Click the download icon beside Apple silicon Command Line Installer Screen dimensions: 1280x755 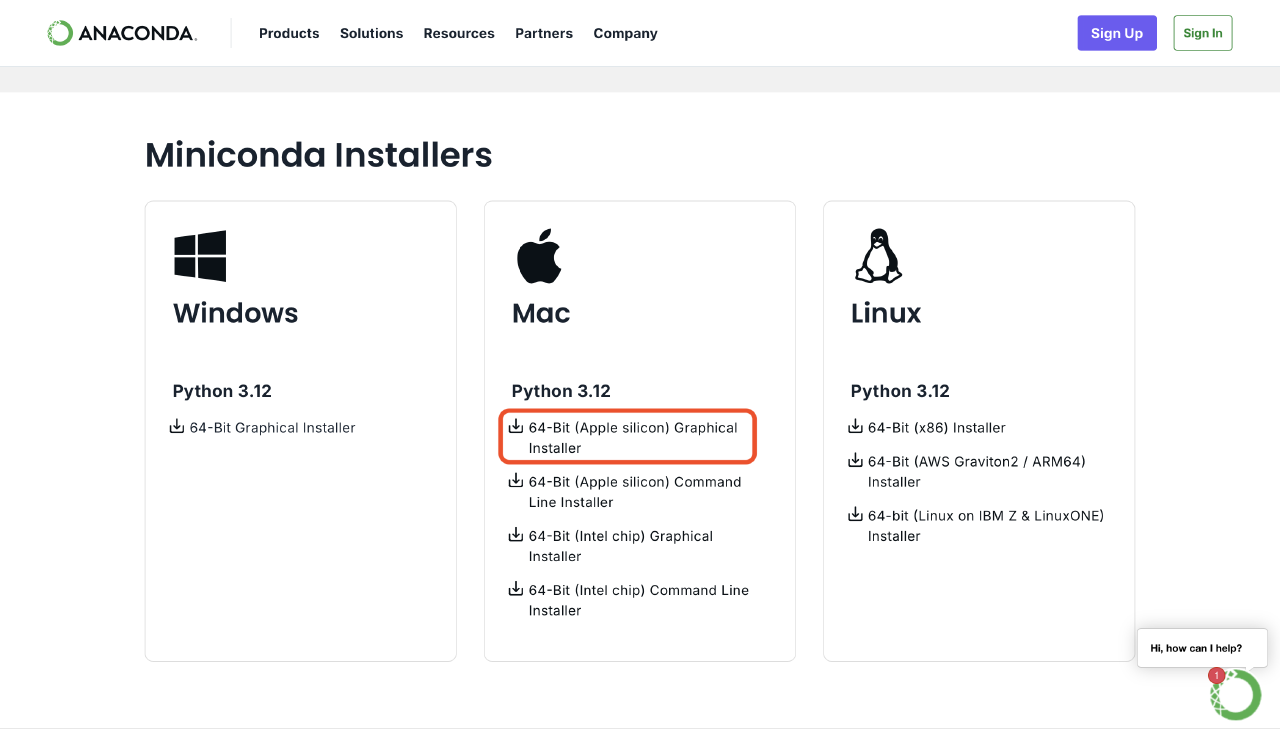[515, 481]
